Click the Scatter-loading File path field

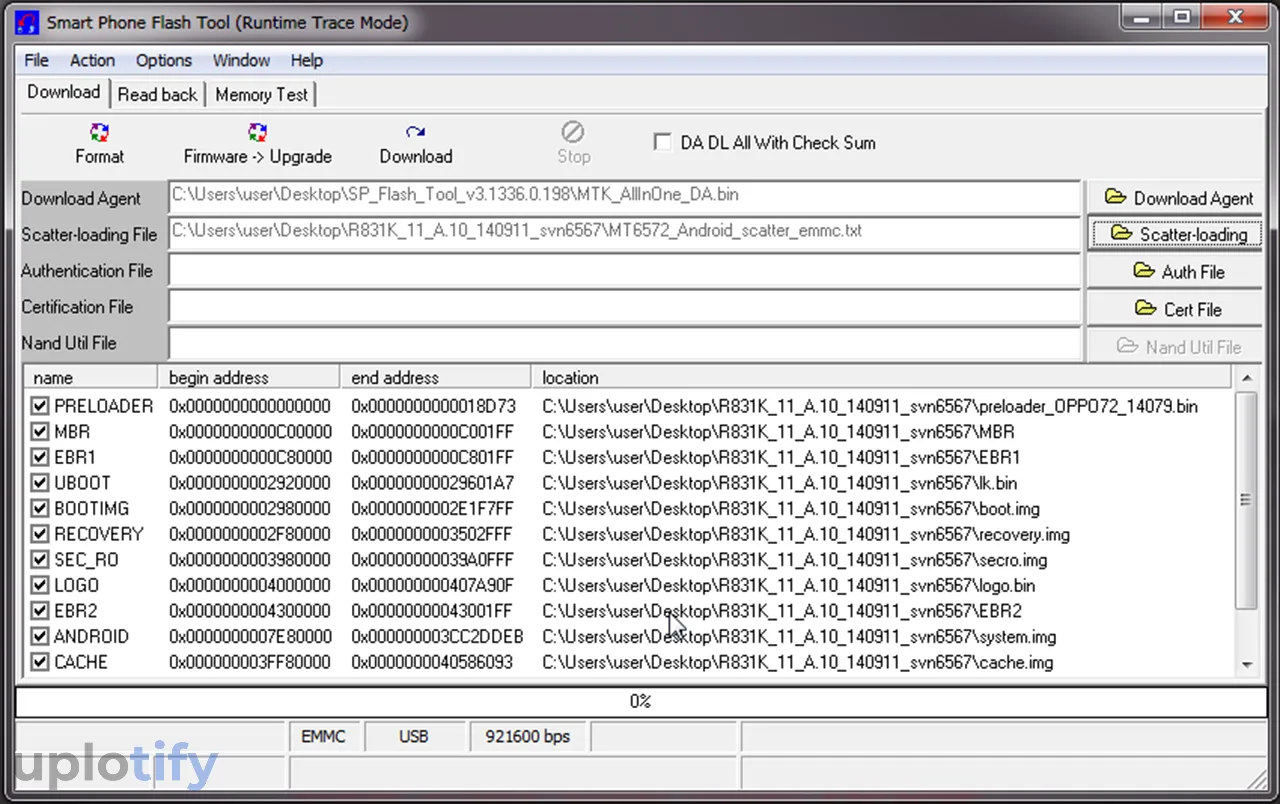(x=624, y=233)
